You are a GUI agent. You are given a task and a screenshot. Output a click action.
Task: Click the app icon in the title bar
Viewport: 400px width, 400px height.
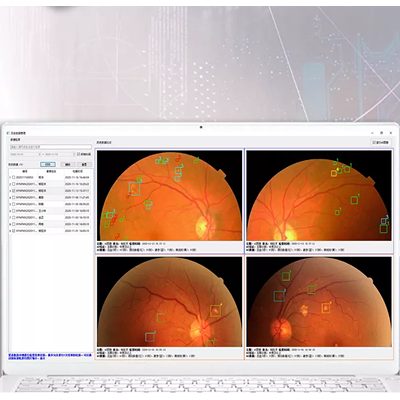point(7,133)
